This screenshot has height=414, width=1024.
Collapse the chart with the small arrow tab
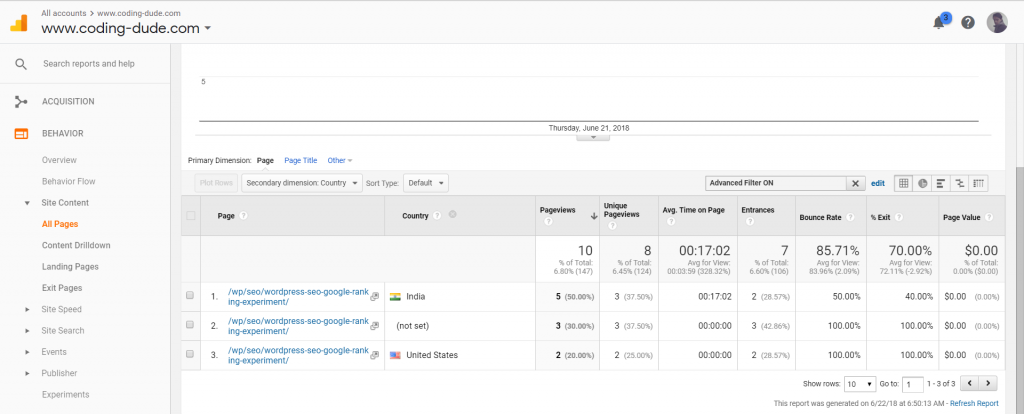click(593, 137)
